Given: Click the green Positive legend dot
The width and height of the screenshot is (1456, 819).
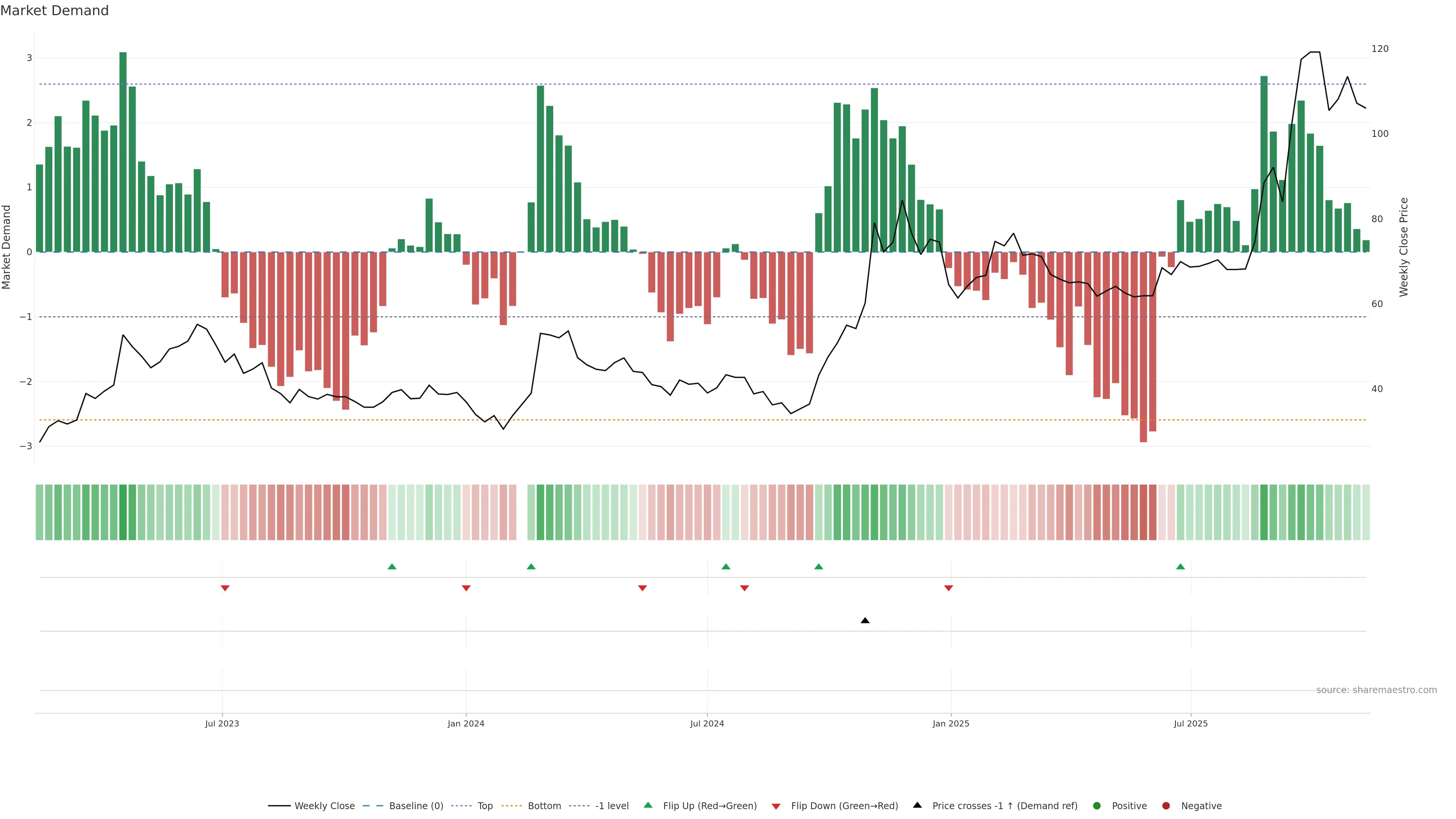Looking at the screenshot, I should click(x=1097, y=805).
